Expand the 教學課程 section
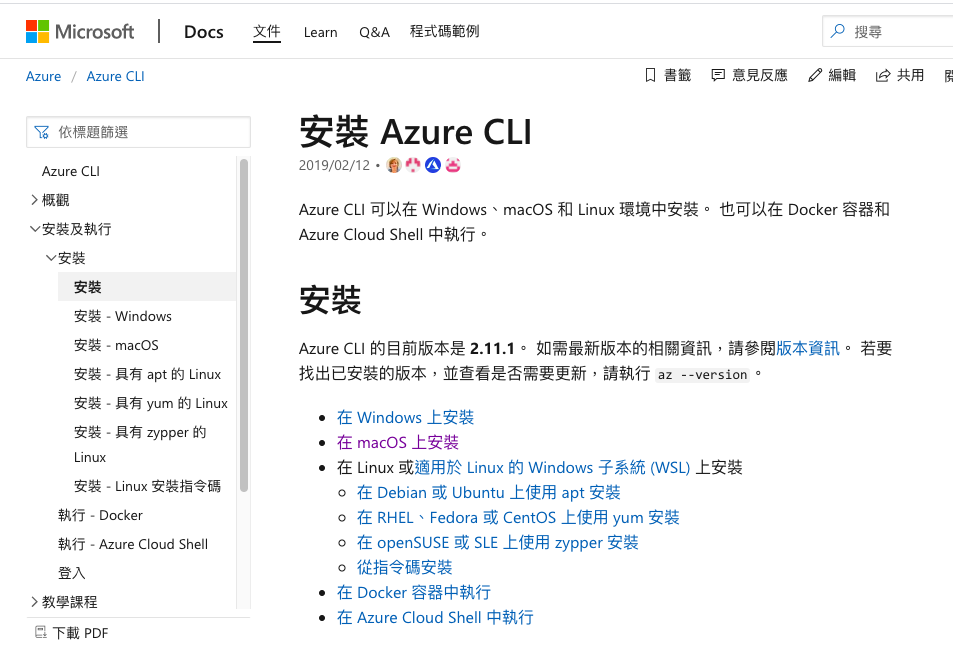 click(34, 602)
